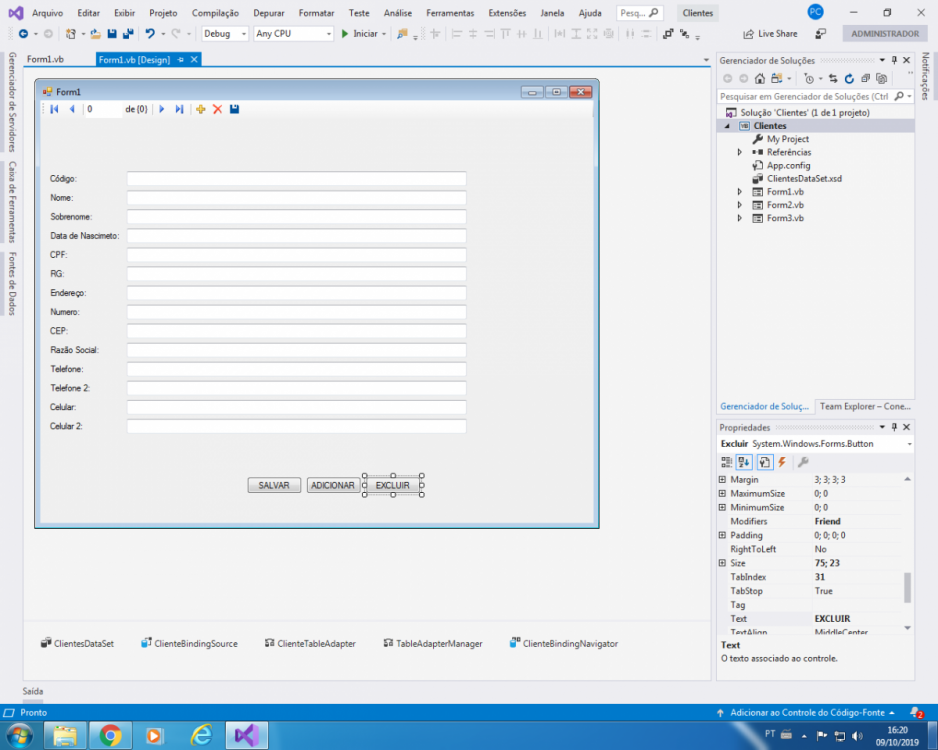Open Internet Explorer from taskbar

pyautogui.click(x=201, y=735)
